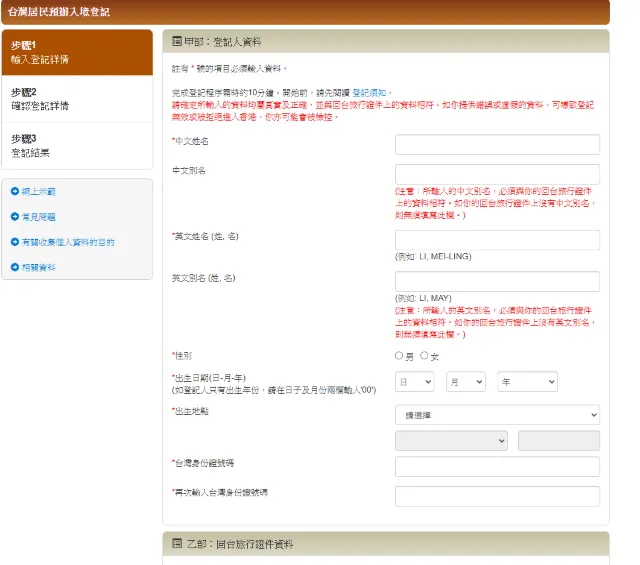This screenshot has height=565, width=640.
Task: Click arrow icon beside 網上示範
Action: pos(15,191)
